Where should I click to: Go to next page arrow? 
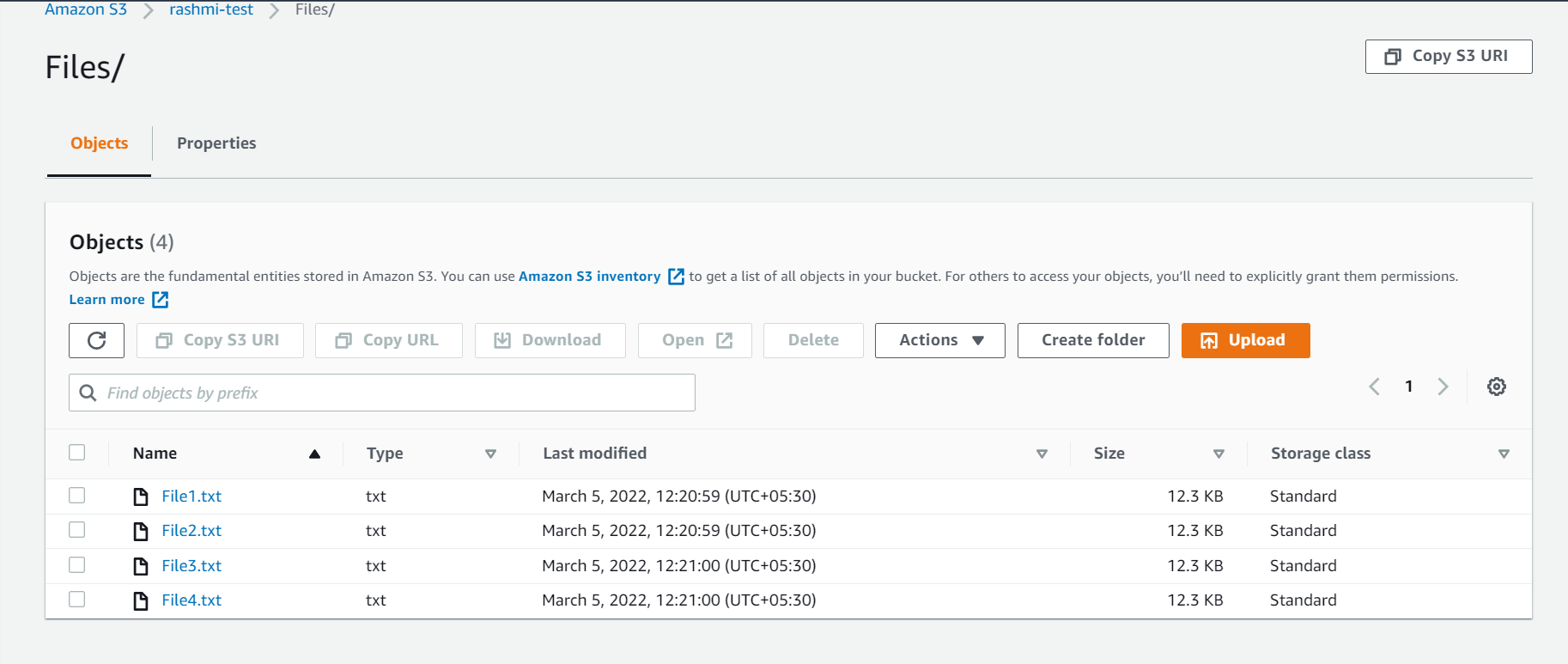coord(1443,387)
